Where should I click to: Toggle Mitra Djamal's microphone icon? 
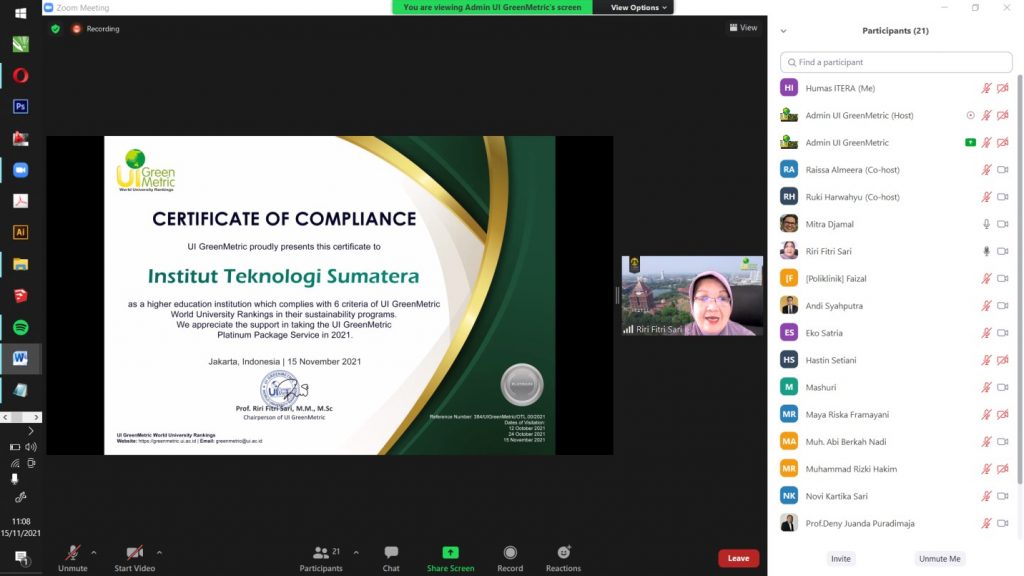pos(986,224)
